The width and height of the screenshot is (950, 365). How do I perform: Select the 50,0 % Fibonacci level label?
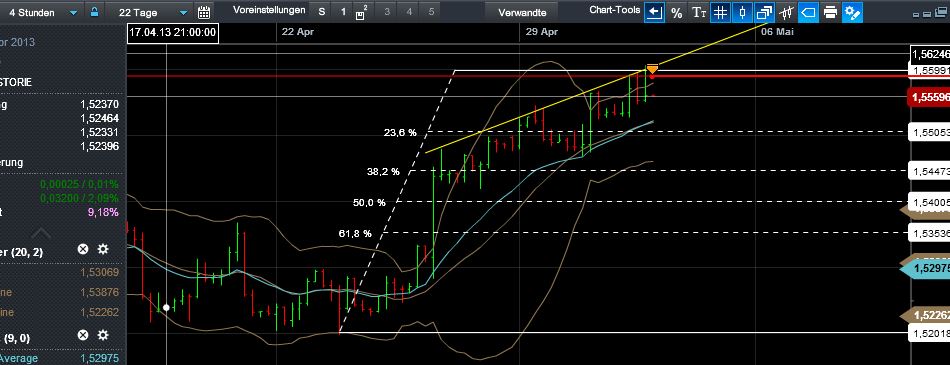click(x=369, y=203)
